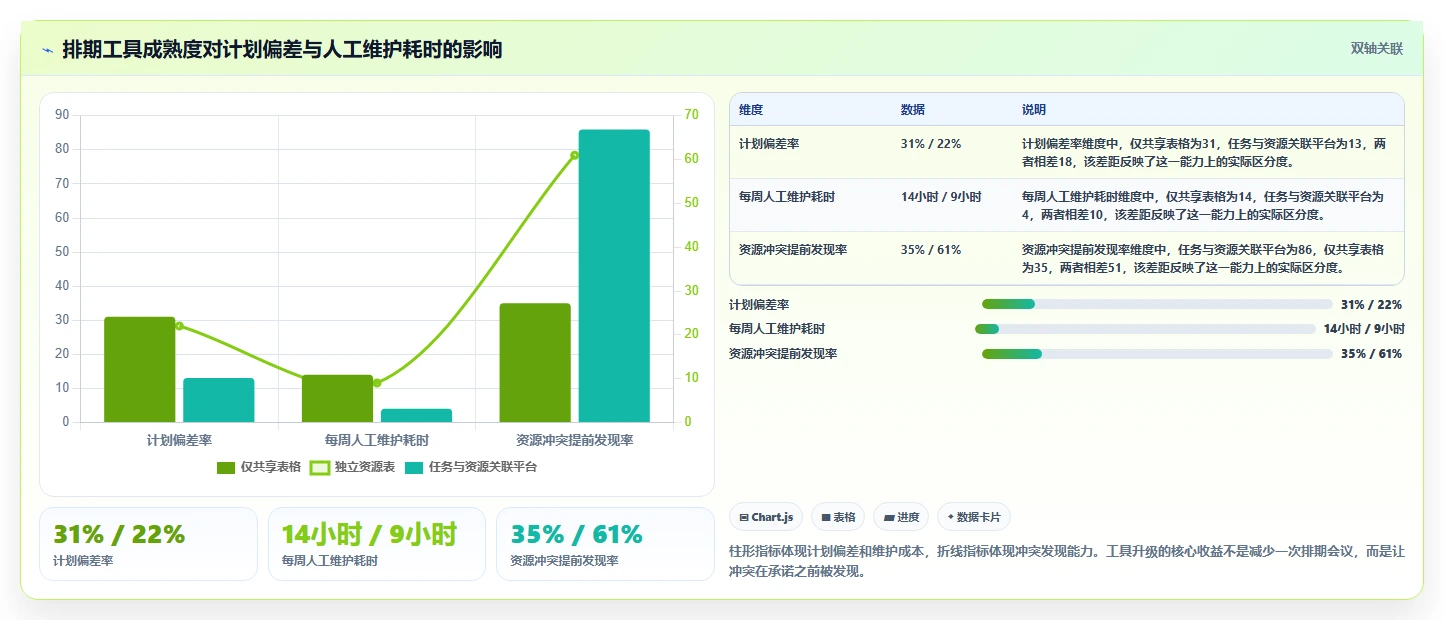
Task: Click the 数据卡片 tag chip
Action: pyautogui.click(x=974, y=517)
